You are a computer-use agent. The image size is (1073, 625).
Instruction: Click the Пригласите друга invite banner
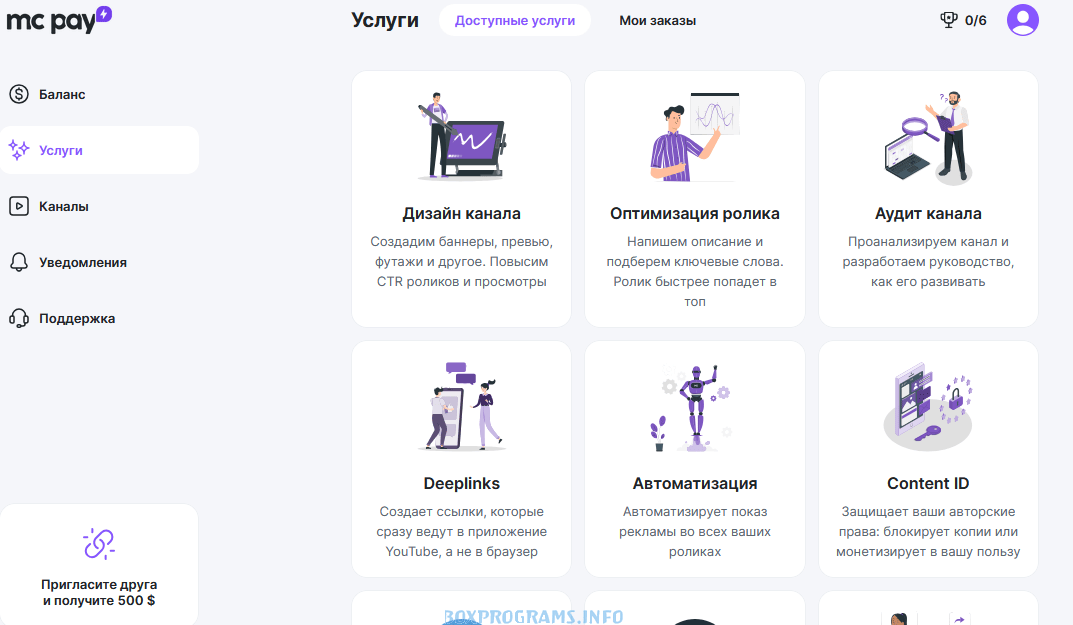[x=99, y=565]
